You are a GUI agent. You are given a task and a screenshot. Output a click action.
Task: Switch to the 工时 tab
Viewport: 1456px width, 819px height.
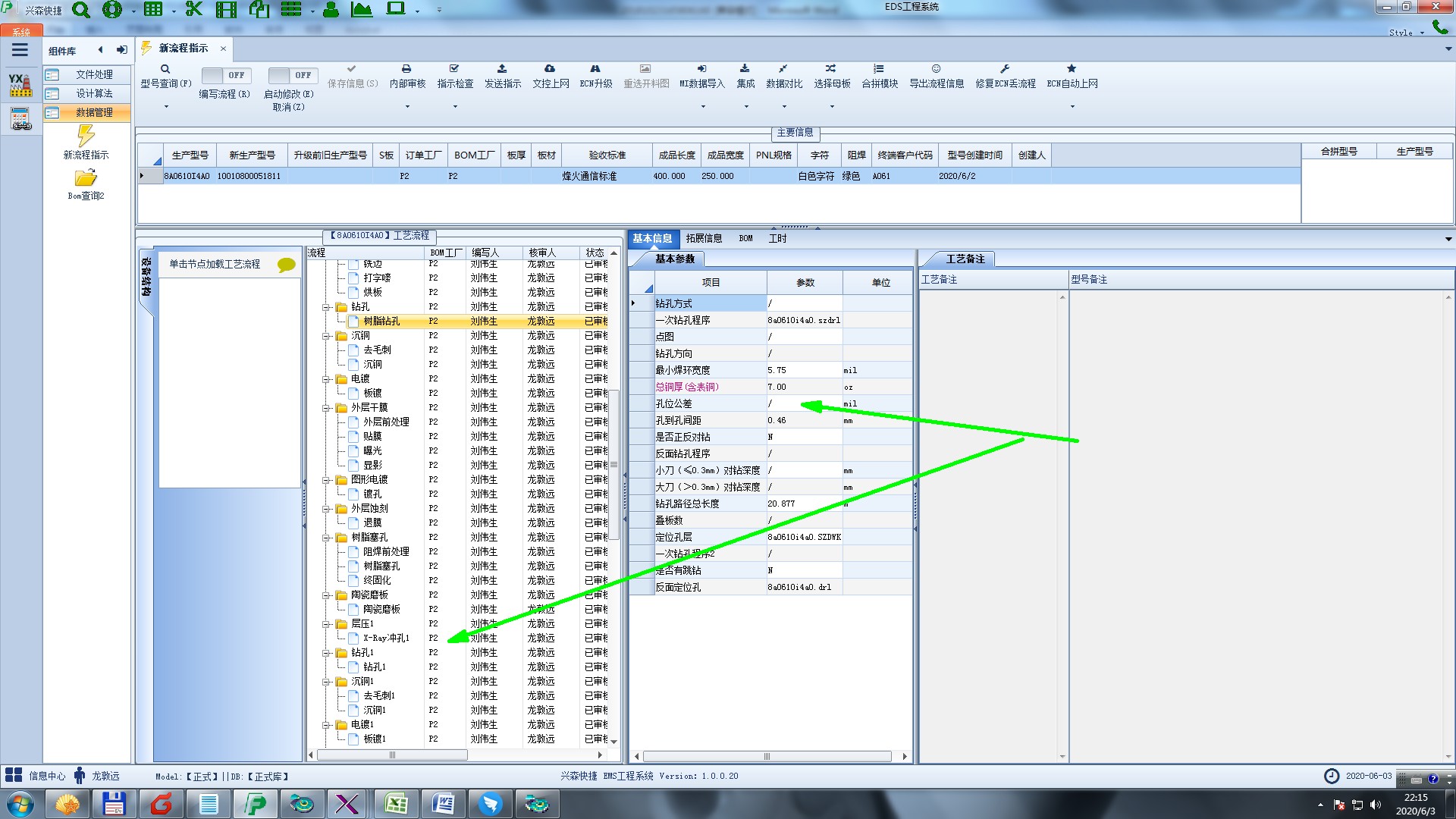(777, 238)
